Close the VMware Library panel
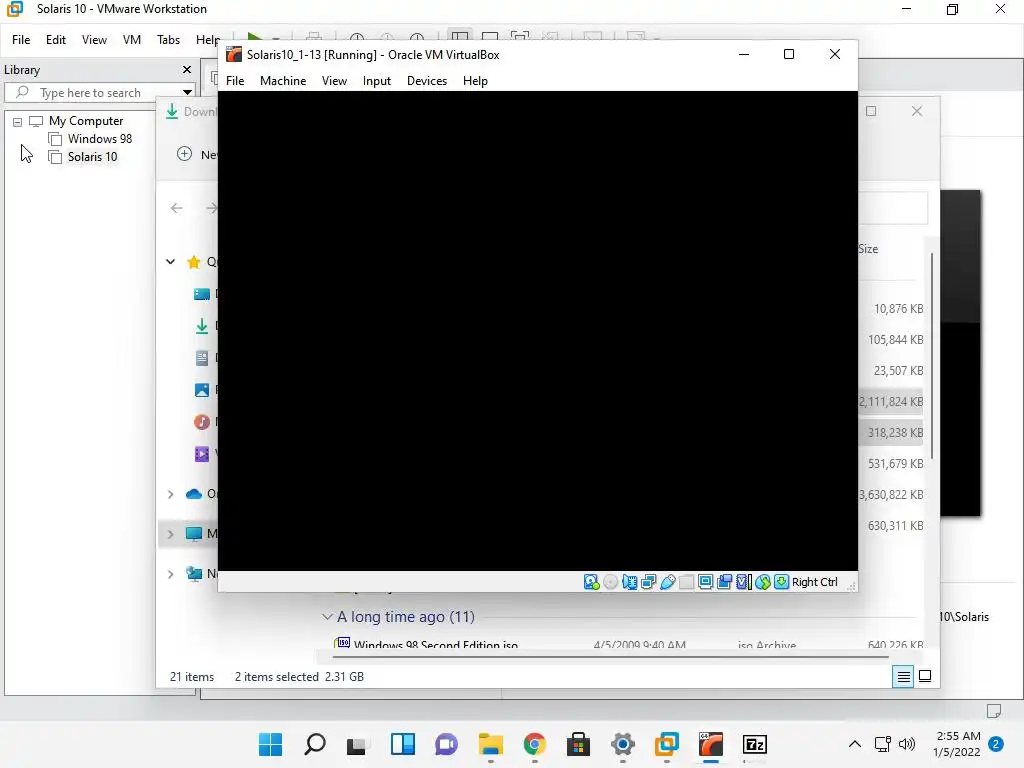1024x768 pixels. pos(187,69)
